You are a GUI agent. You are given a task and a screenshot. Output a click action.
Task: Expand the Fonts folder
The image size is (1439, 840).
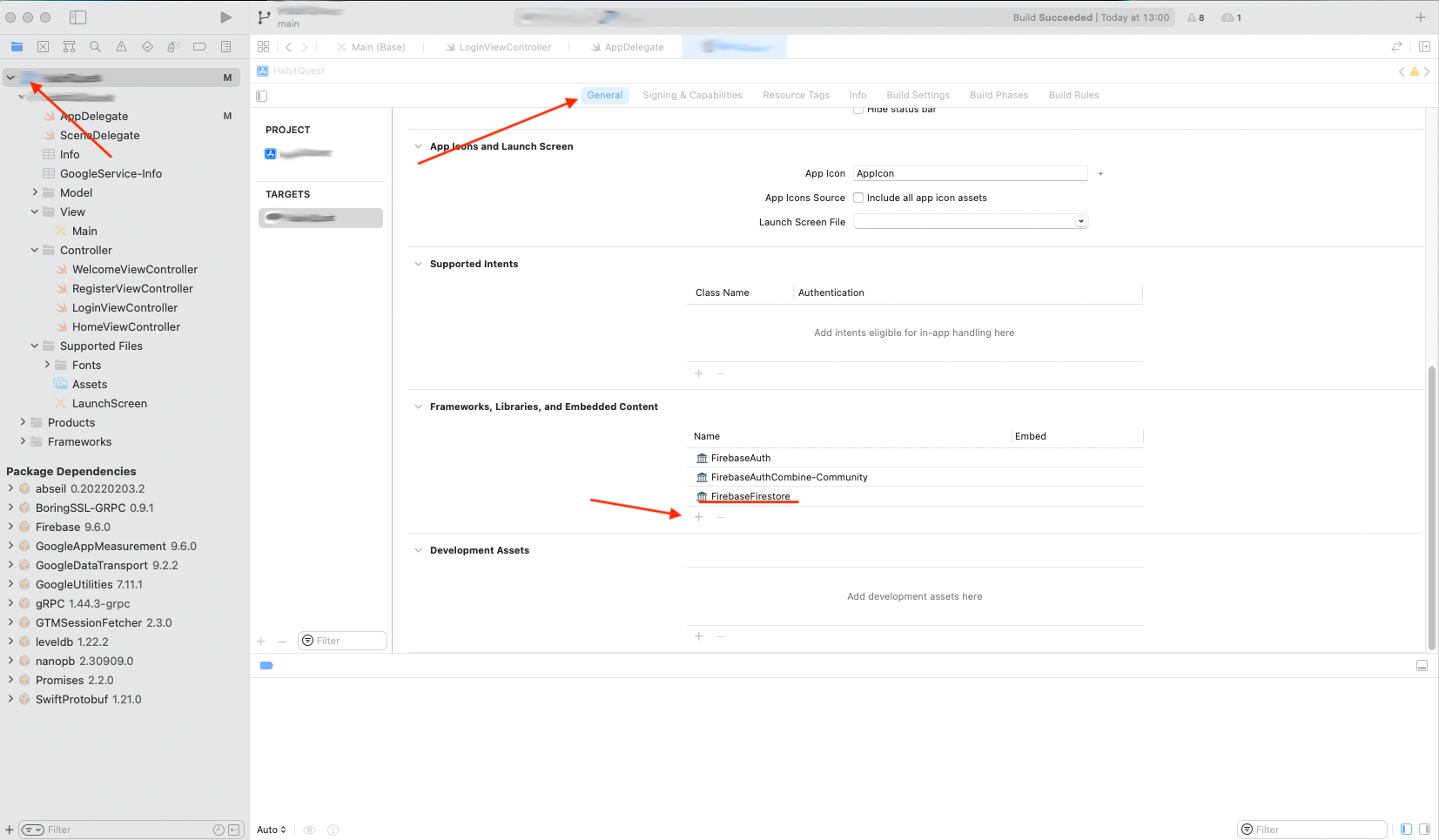(47, 365)
